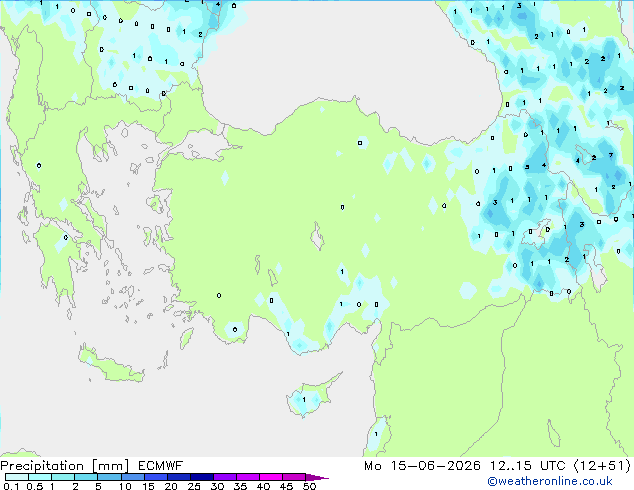Select the legend swatch between 15 and 20
Screen dimensions: 634x490
point(155,477)
